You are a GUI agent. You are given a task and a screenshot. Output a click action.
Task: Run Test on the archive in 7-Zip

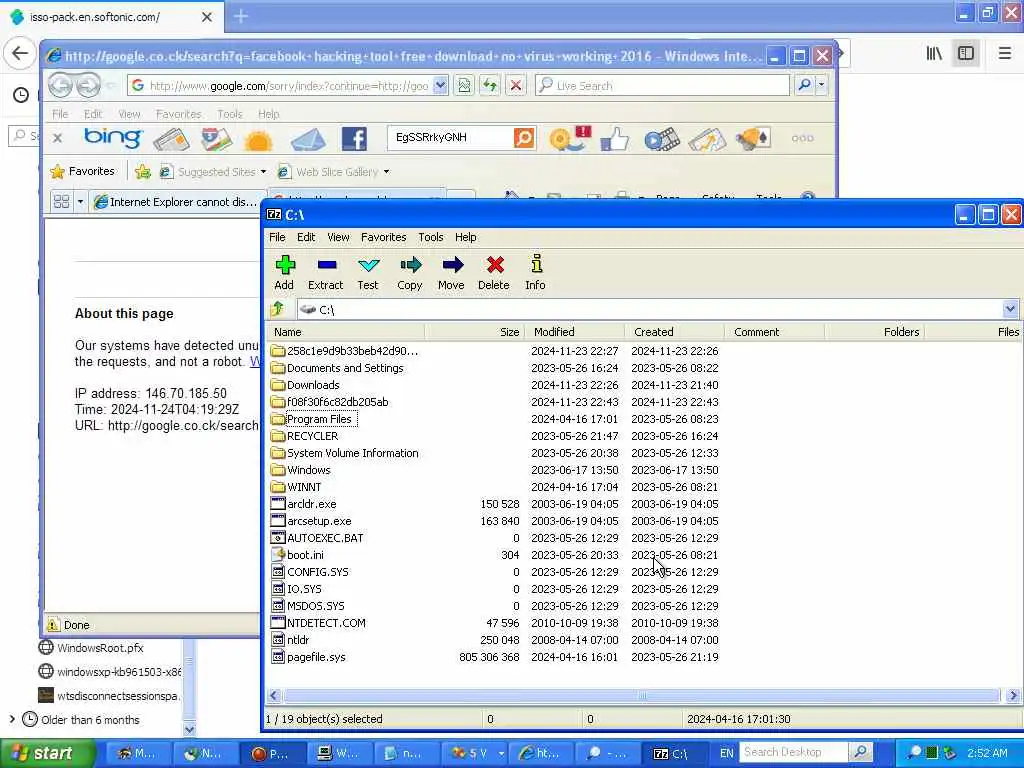(368, 272)
